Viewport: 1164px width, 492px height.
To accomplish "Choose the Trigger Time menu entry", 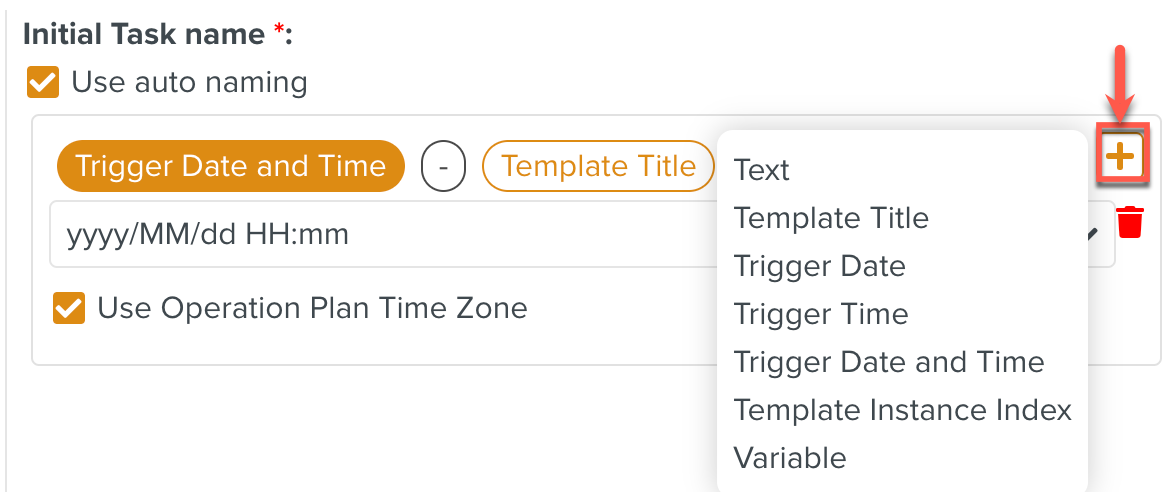I will pyautogui.click(x=821, y=314).
